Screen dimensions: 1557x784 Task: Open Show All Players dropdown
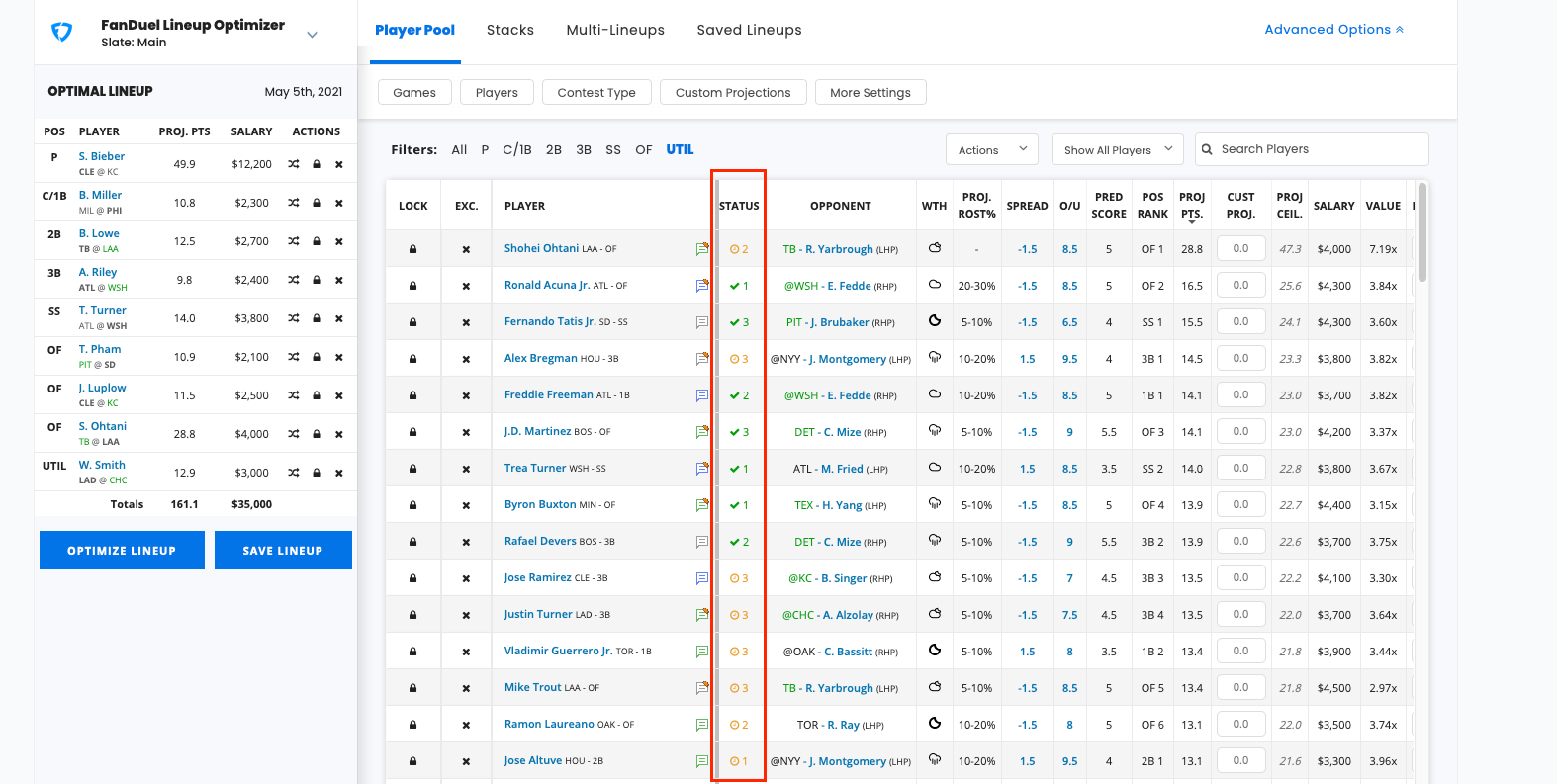pos(1118,150)
